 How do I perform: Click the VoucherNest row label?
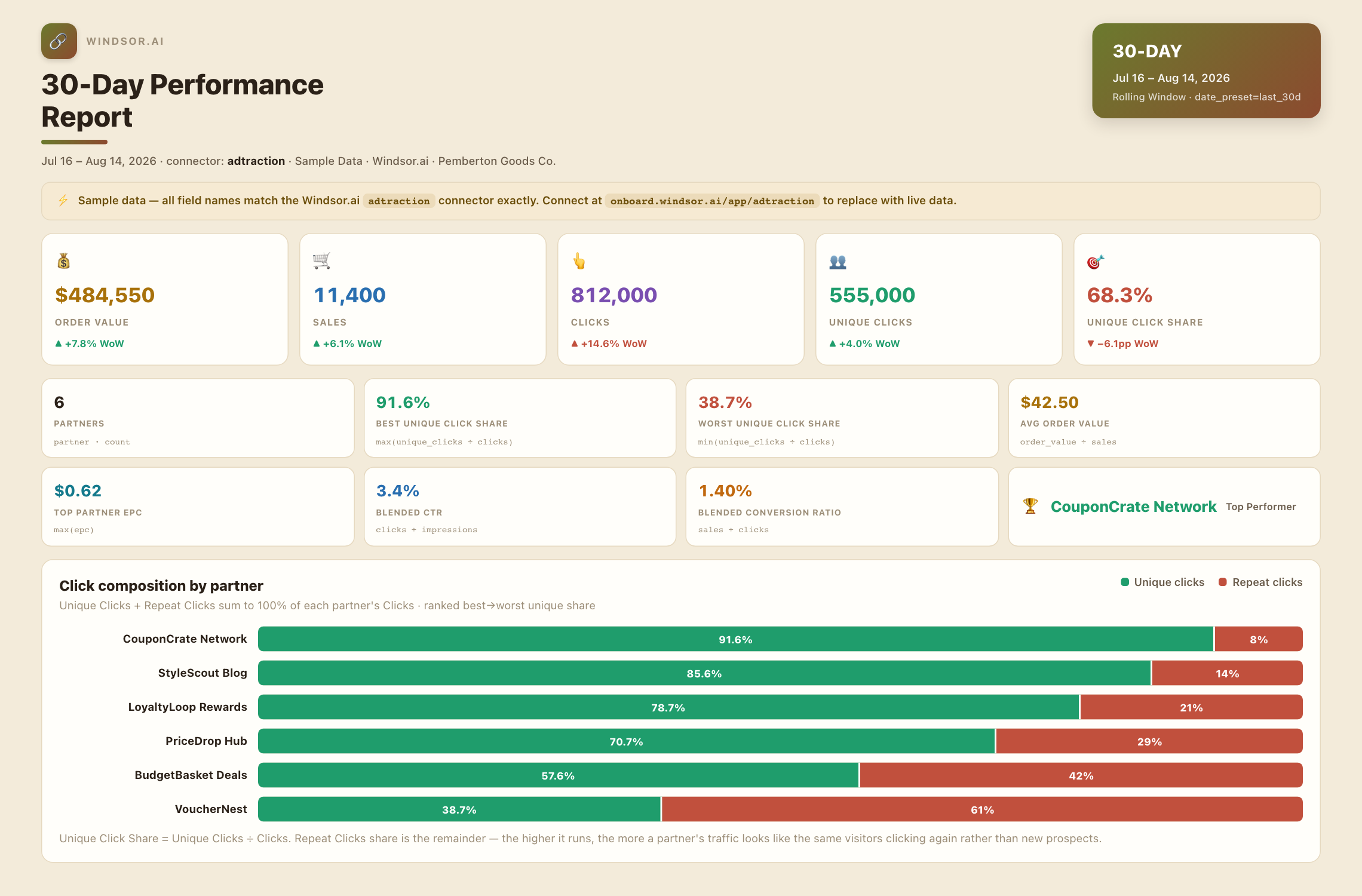[211, 809]
